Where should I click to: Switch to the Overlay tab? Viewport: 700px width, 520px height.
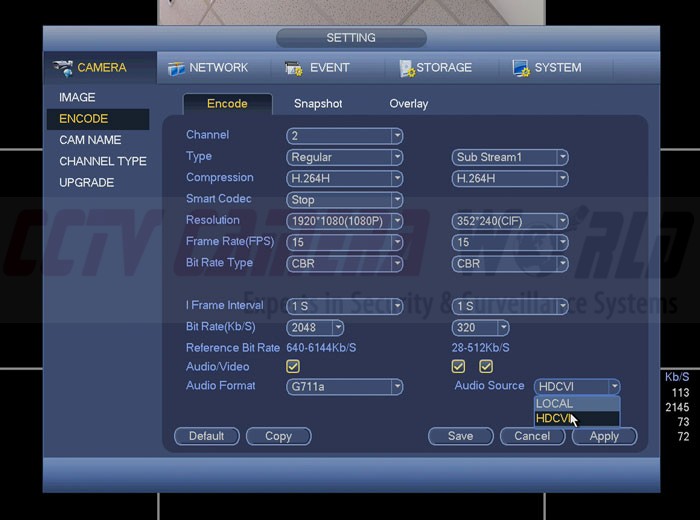point(408,104)
